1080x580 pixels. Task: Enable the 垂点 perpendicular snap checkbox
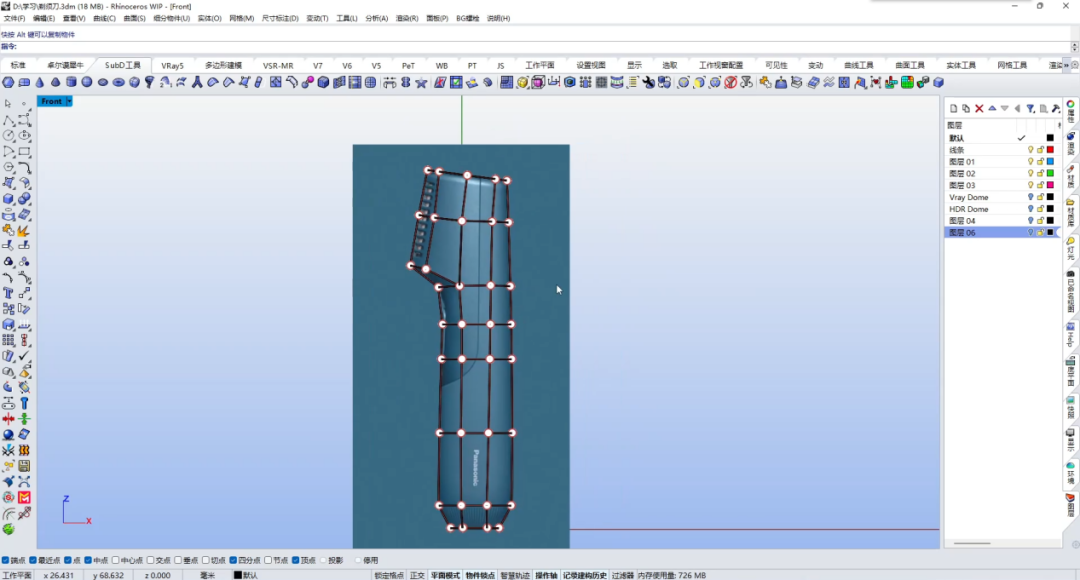178,561
